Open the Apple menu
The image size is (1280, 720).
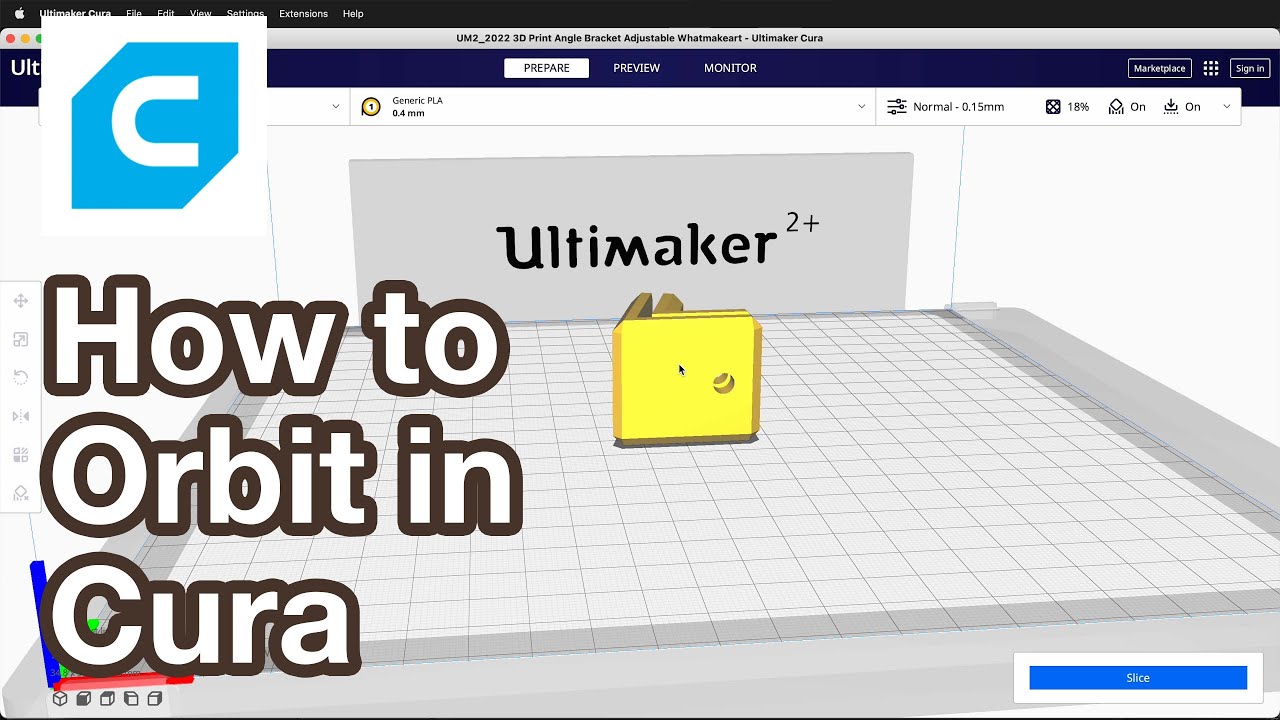(x=19, y=14)
